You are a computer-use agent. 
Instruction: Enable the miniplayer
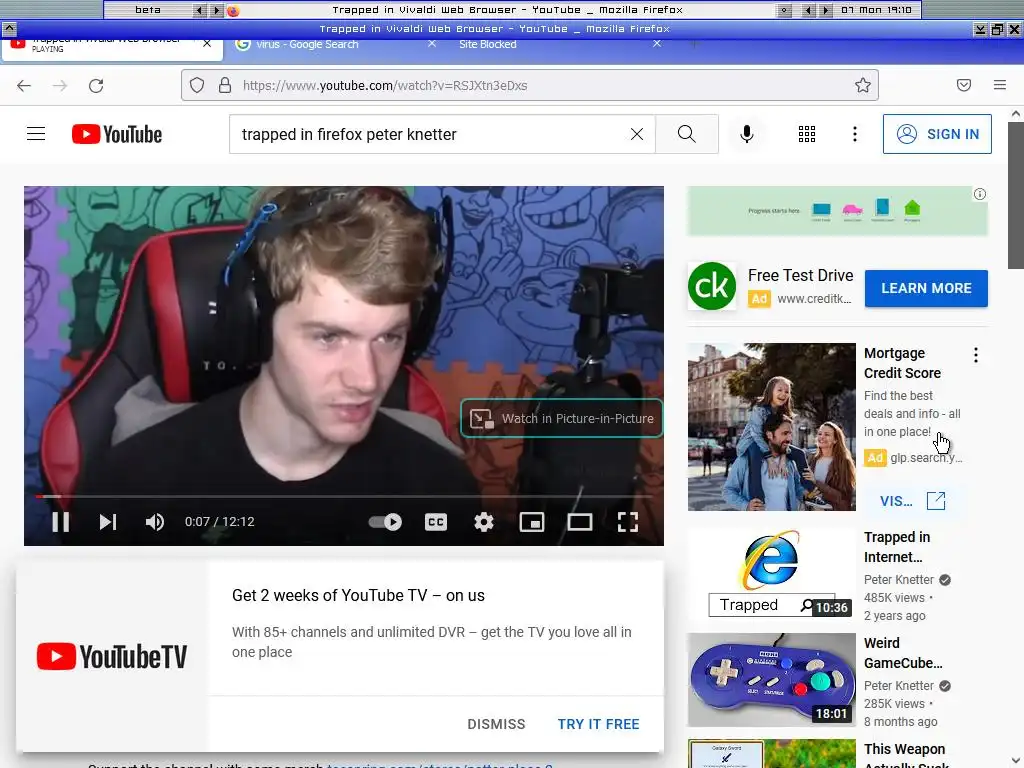coord(532,522)
